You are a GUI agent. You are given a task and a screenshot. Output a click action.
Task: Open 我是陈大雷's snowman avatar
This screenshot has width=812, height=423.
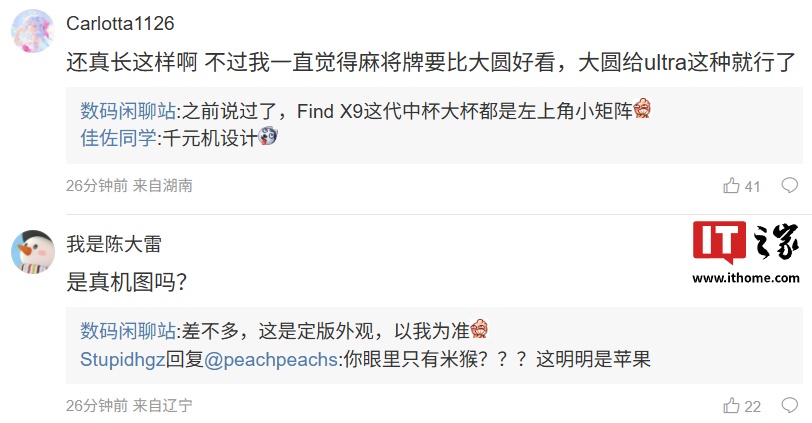[33, 252]
